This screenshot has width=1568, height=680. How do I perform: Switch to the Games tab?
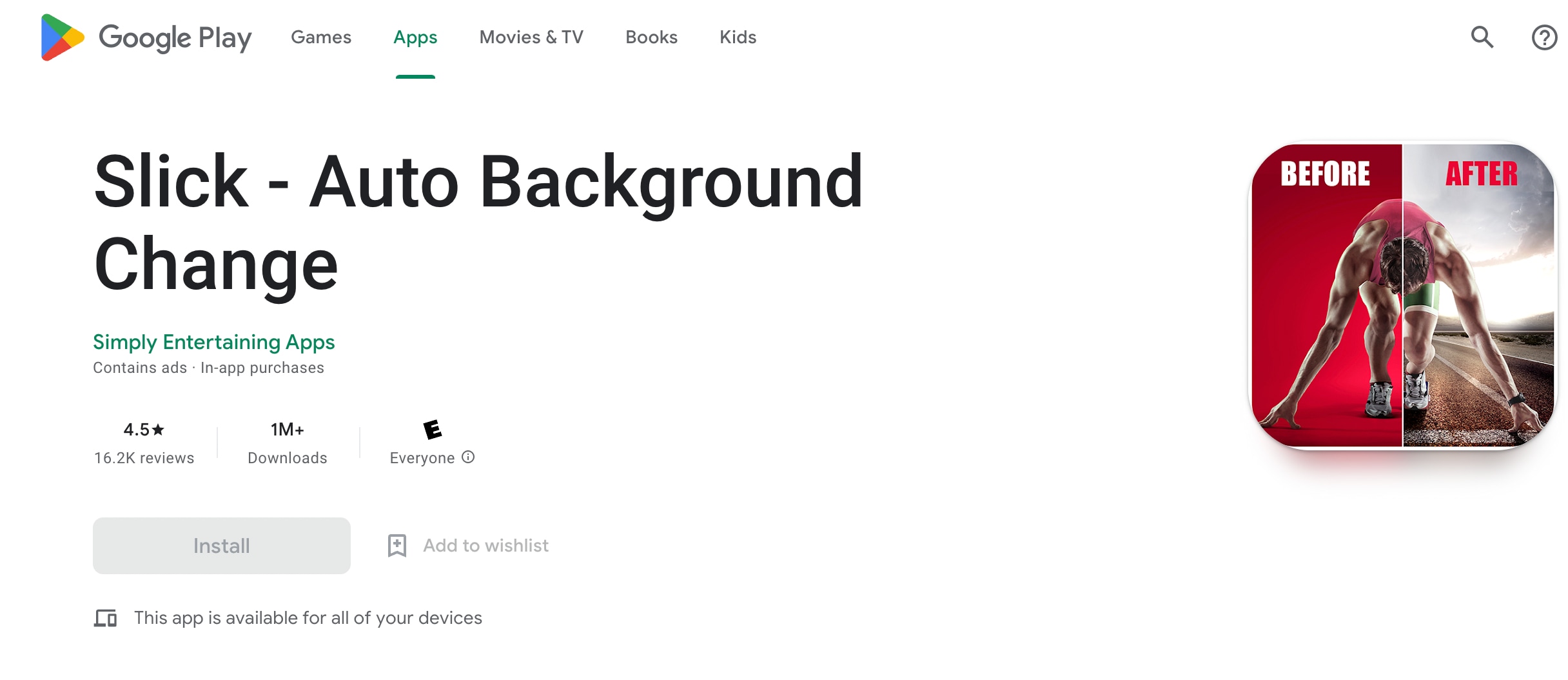tap(321, 37)
